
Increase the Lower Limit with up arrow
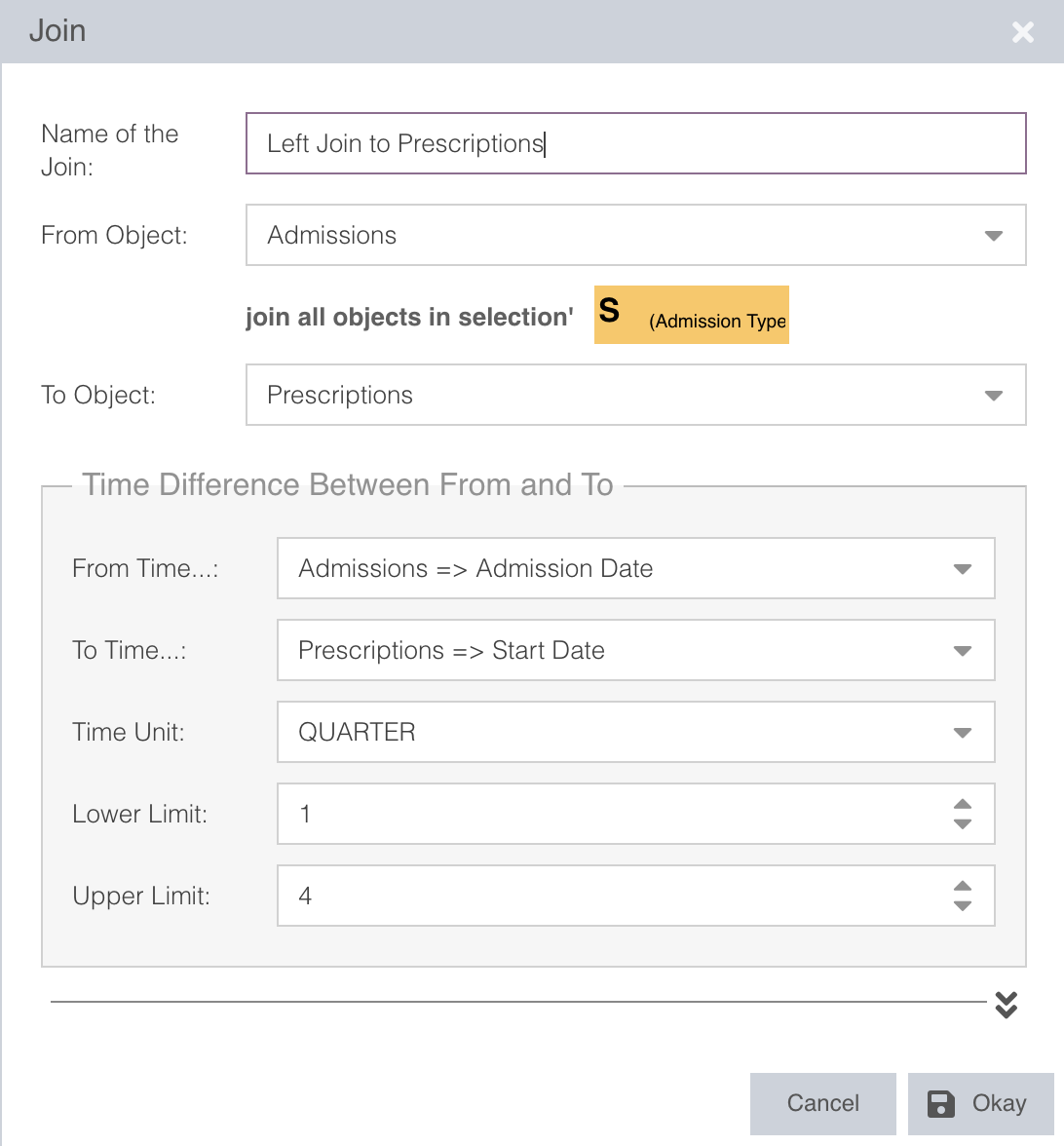(962, 805)
